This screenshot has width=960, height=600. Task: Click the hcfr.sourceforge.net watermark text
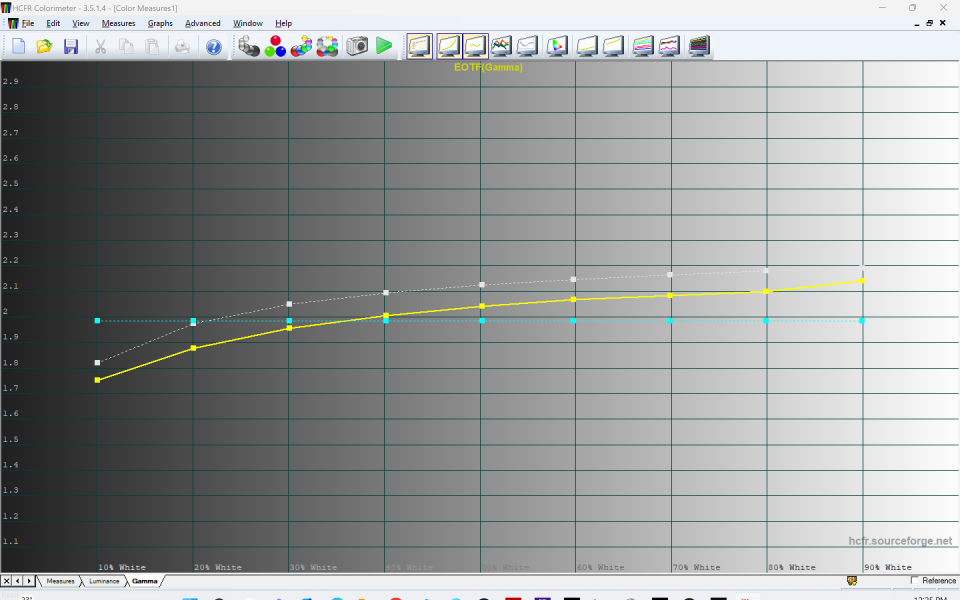point(900,541)
